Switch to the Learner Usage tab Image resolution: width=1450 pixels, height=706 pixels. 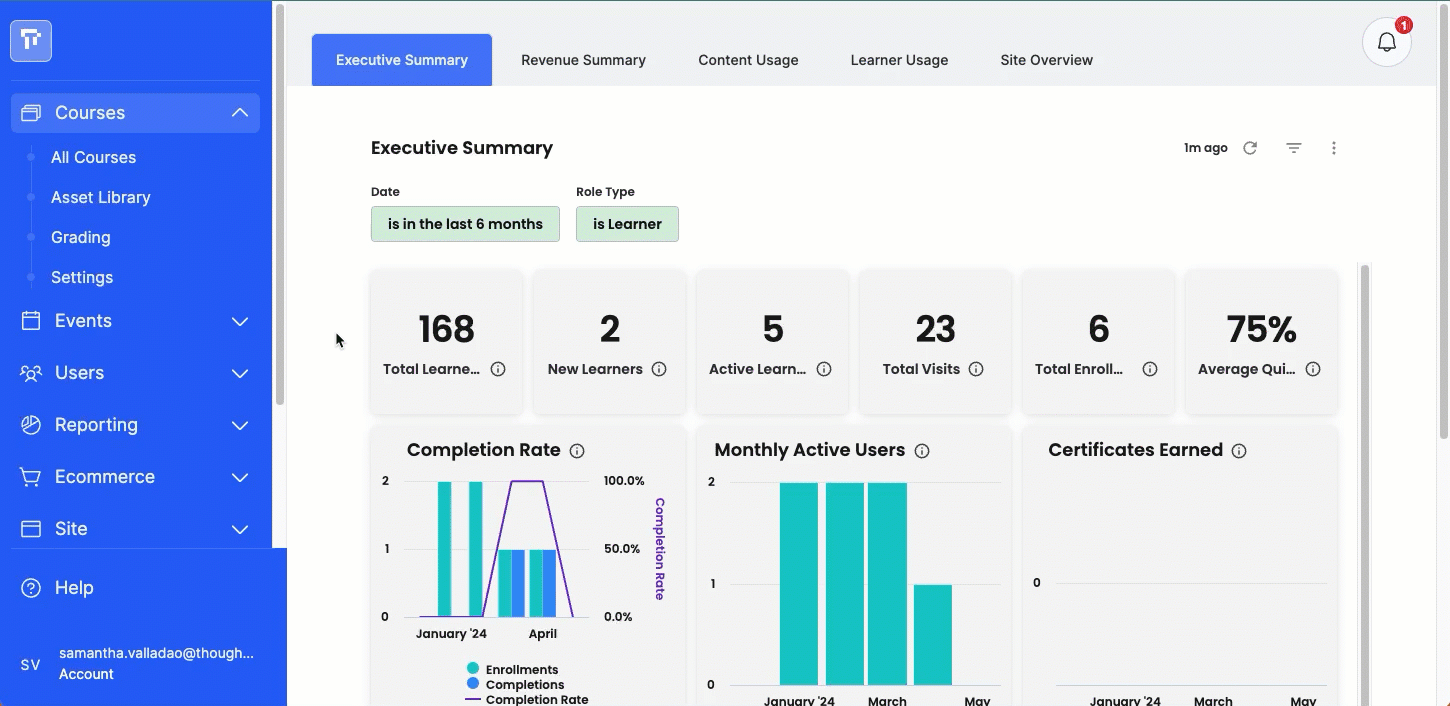(x=899, y=60)
